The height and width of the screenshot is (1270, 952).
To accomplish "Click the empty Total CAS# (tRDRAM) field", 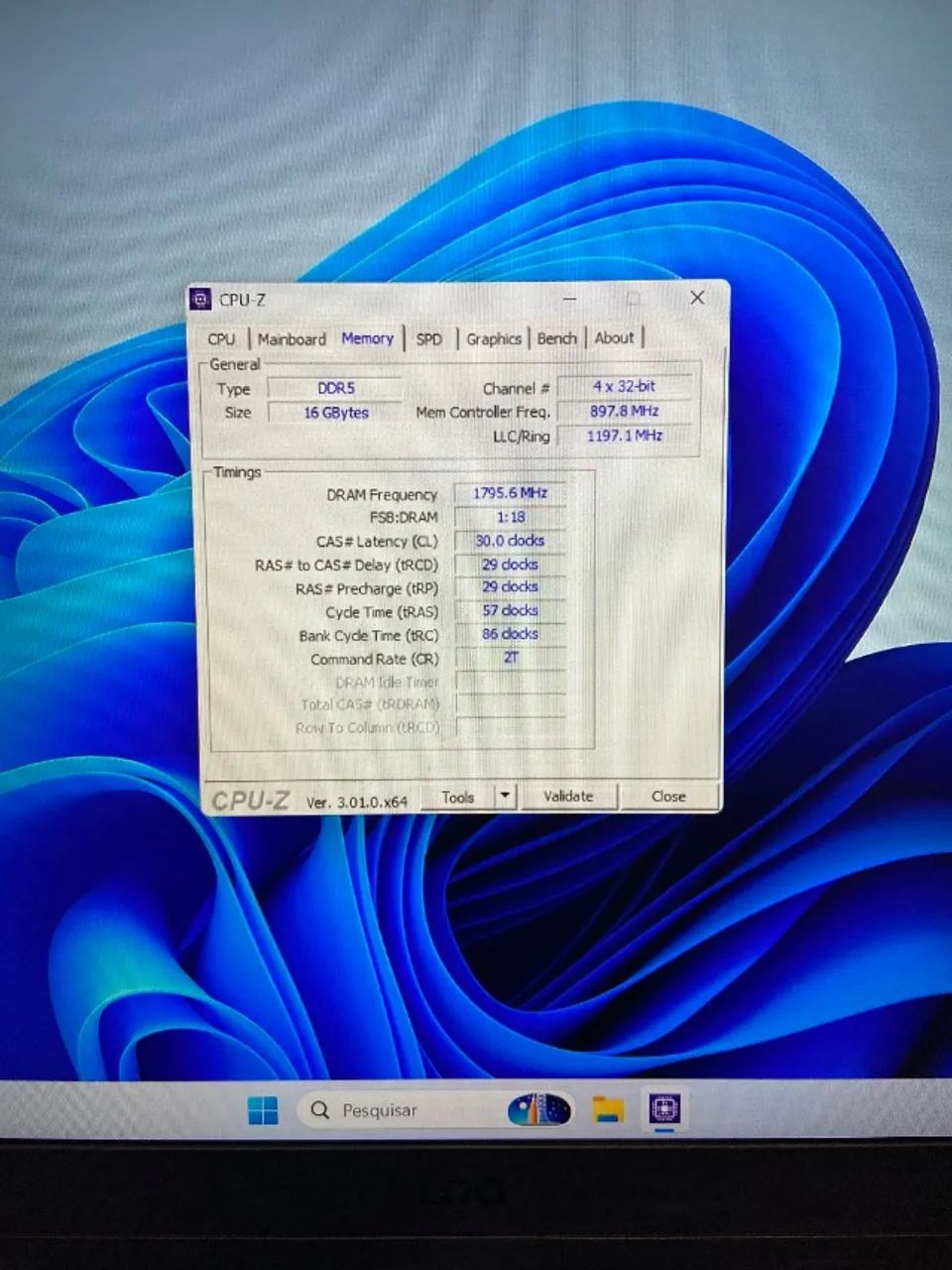I will [x=510, y=704].
